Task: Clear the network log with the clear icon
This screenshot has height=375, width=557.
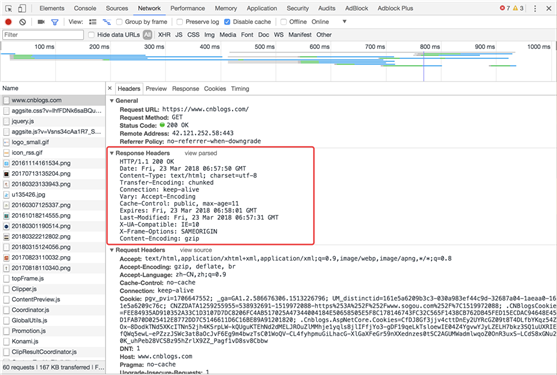Action: click(x=23, y=22)
